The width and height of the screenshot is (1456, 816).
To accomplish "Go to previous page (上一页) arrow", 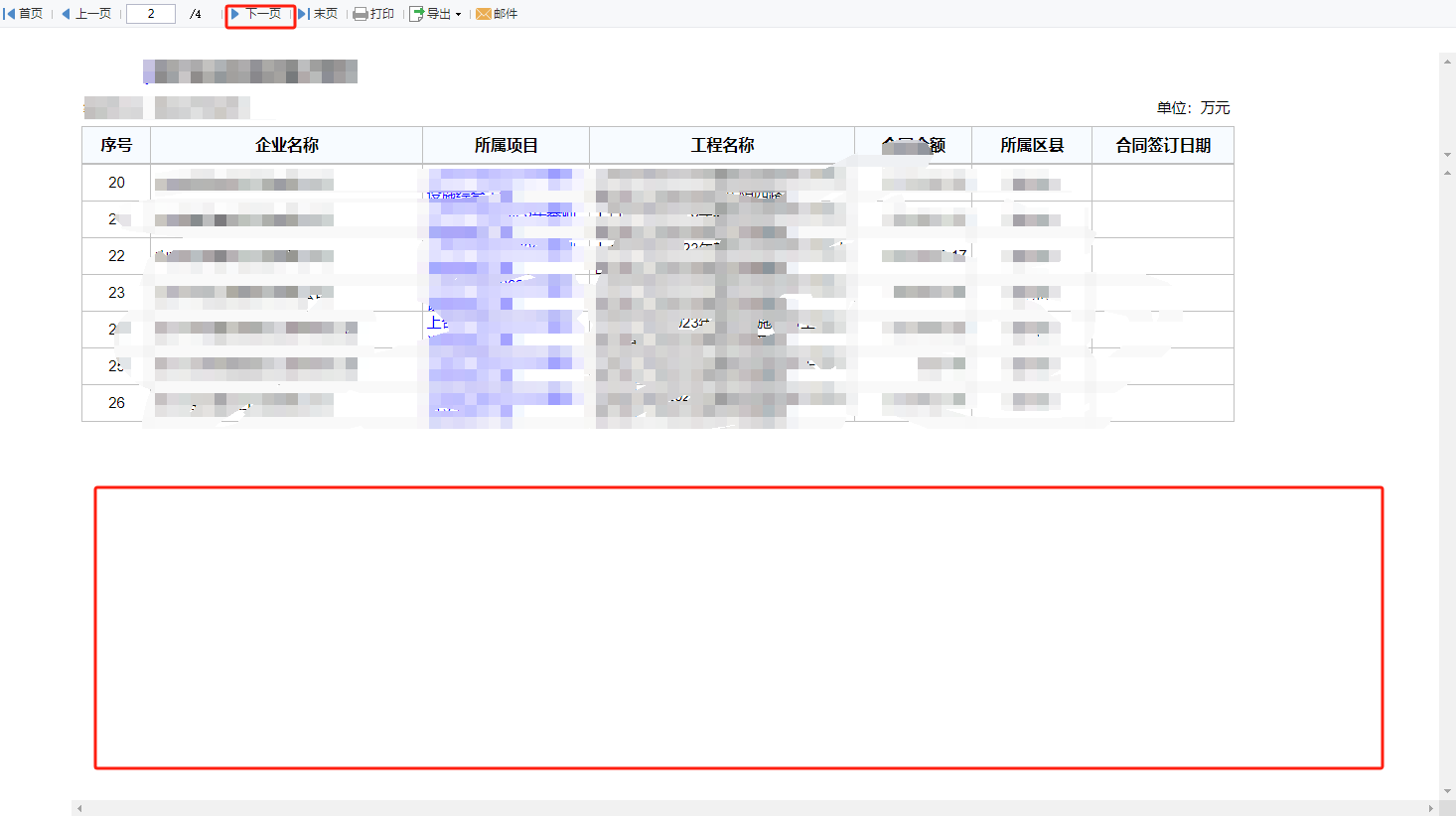I will coord(67,14).
